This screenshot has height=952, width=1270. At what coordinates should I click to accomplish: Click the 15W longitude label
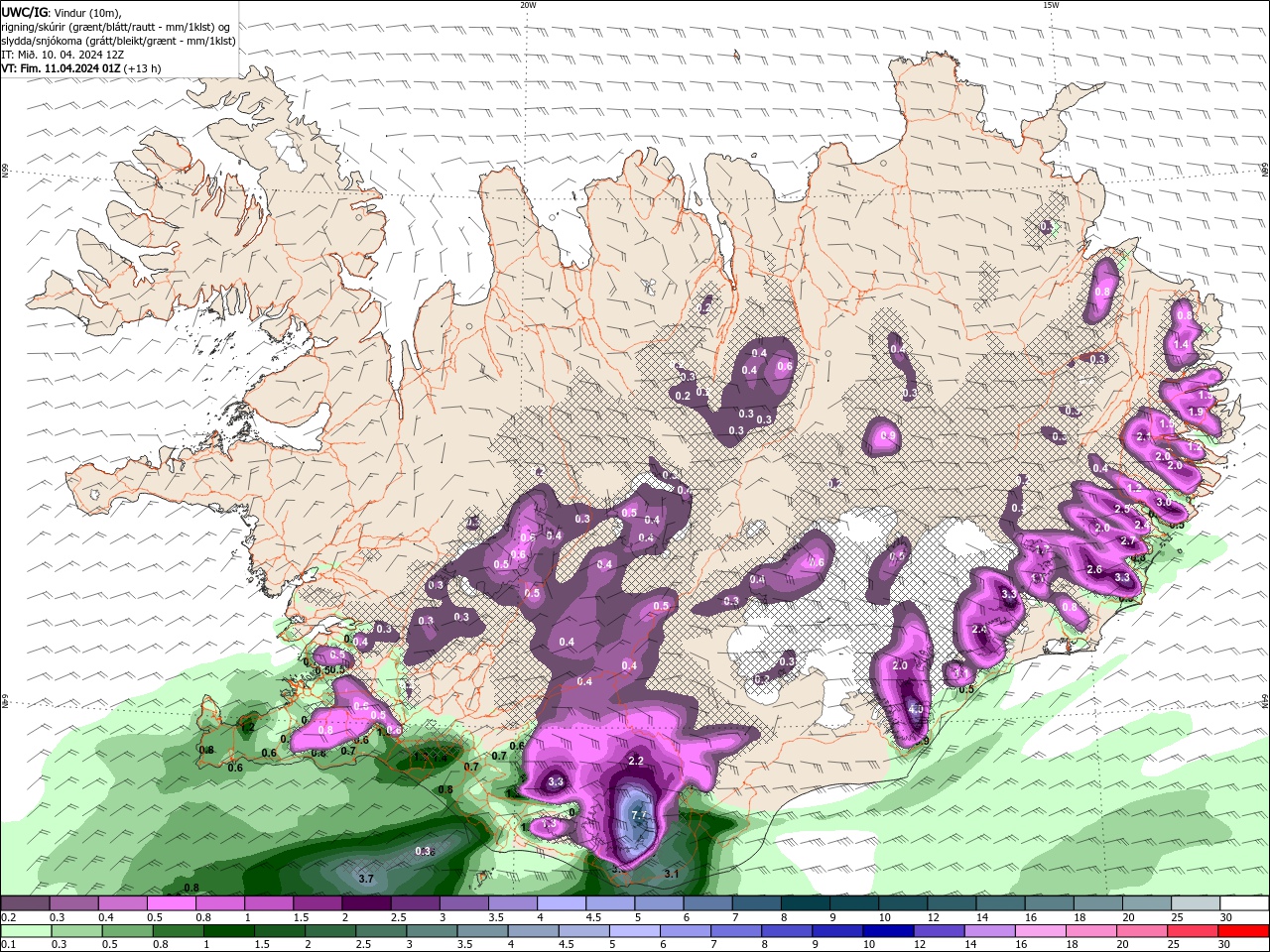click(1051, 5)
